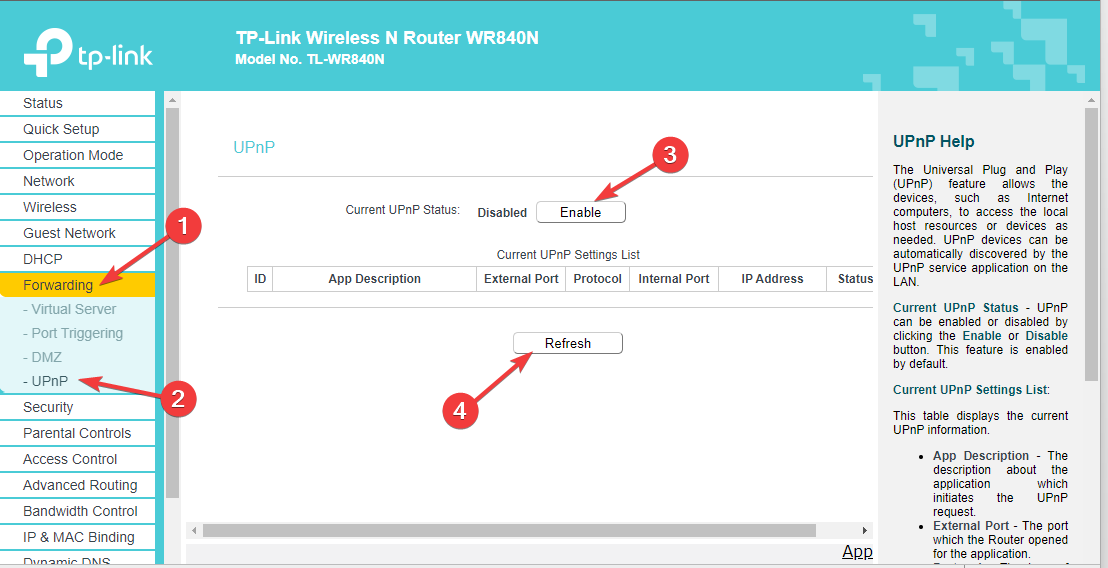Click the help panel scrollbar thumb
Screen dimensions: 1108x568
point(1091,244)
